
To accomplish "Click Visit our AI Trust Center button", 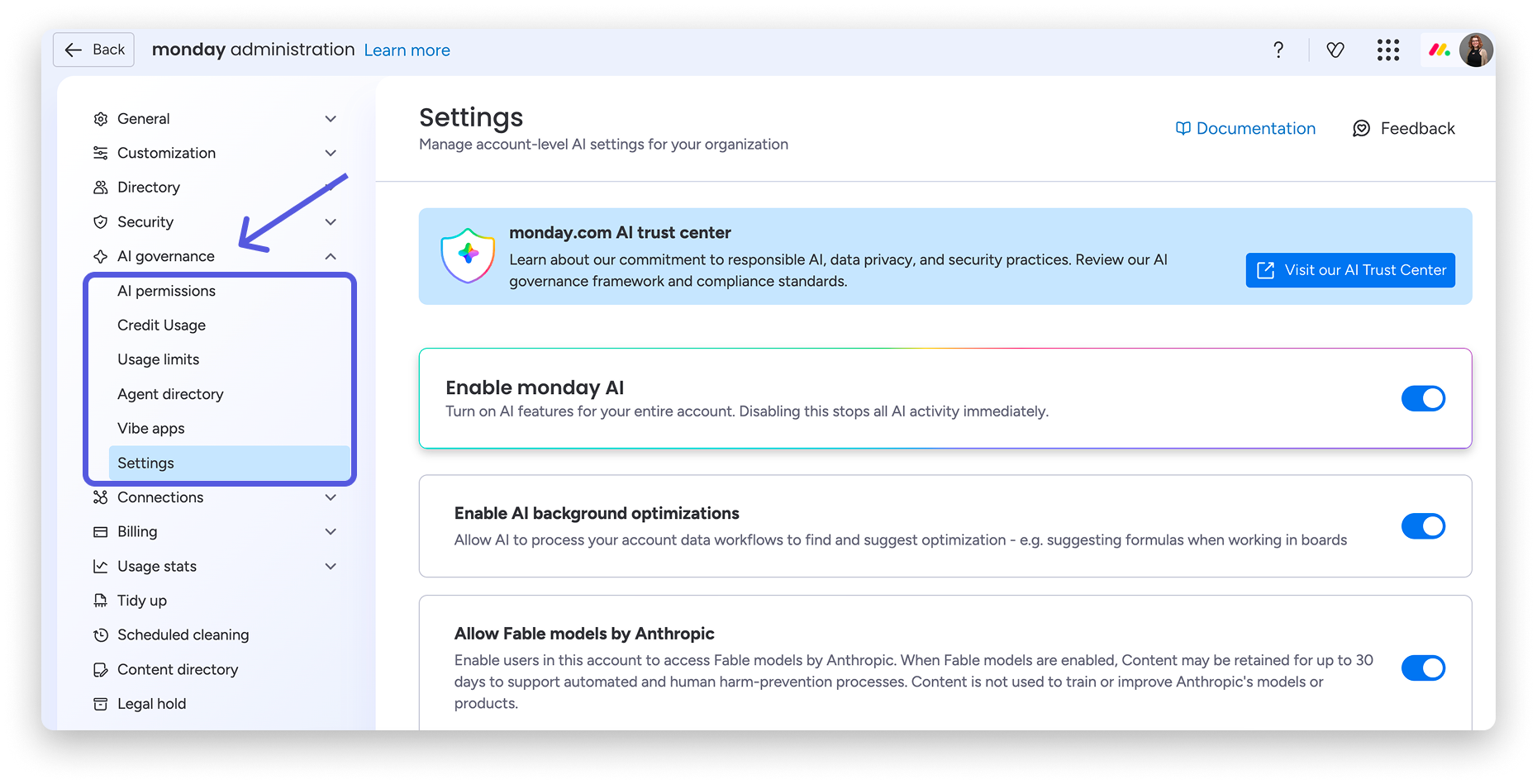I will (1350, 270).
